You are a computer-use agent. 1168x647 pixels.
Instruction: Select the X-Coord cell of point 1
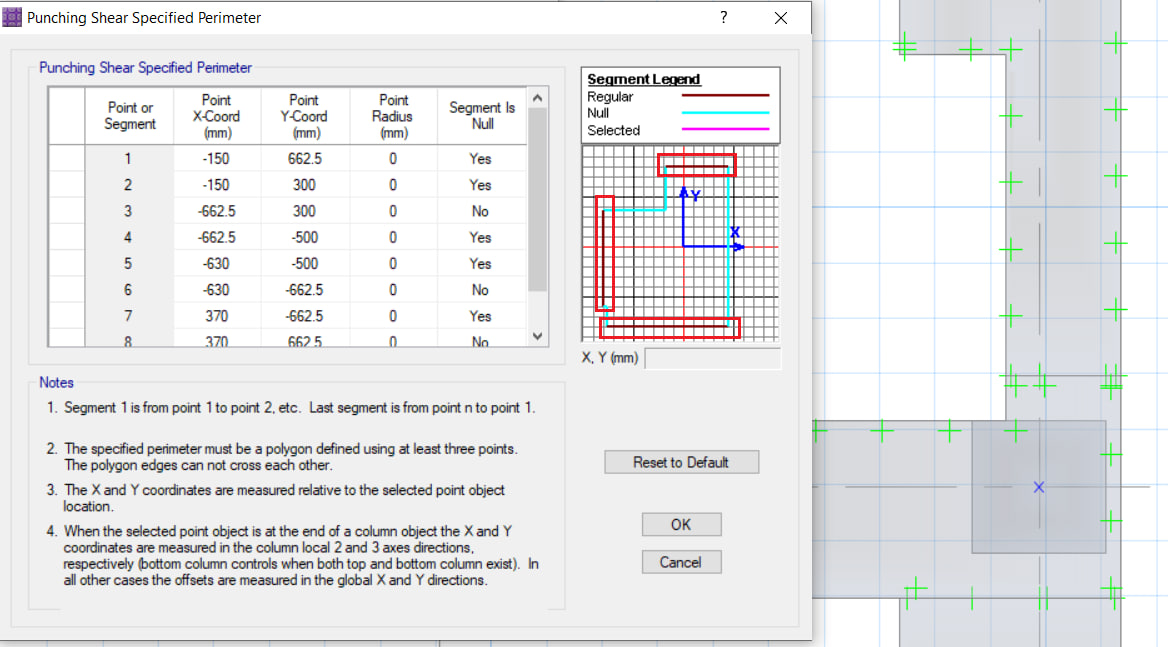217,159
